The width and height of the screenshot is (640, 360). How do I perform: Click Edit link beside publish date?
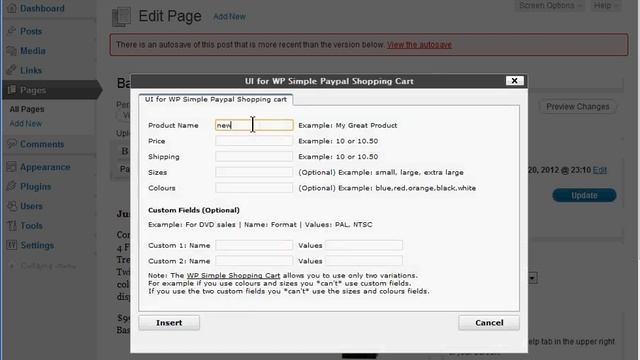tap(600, 170)
